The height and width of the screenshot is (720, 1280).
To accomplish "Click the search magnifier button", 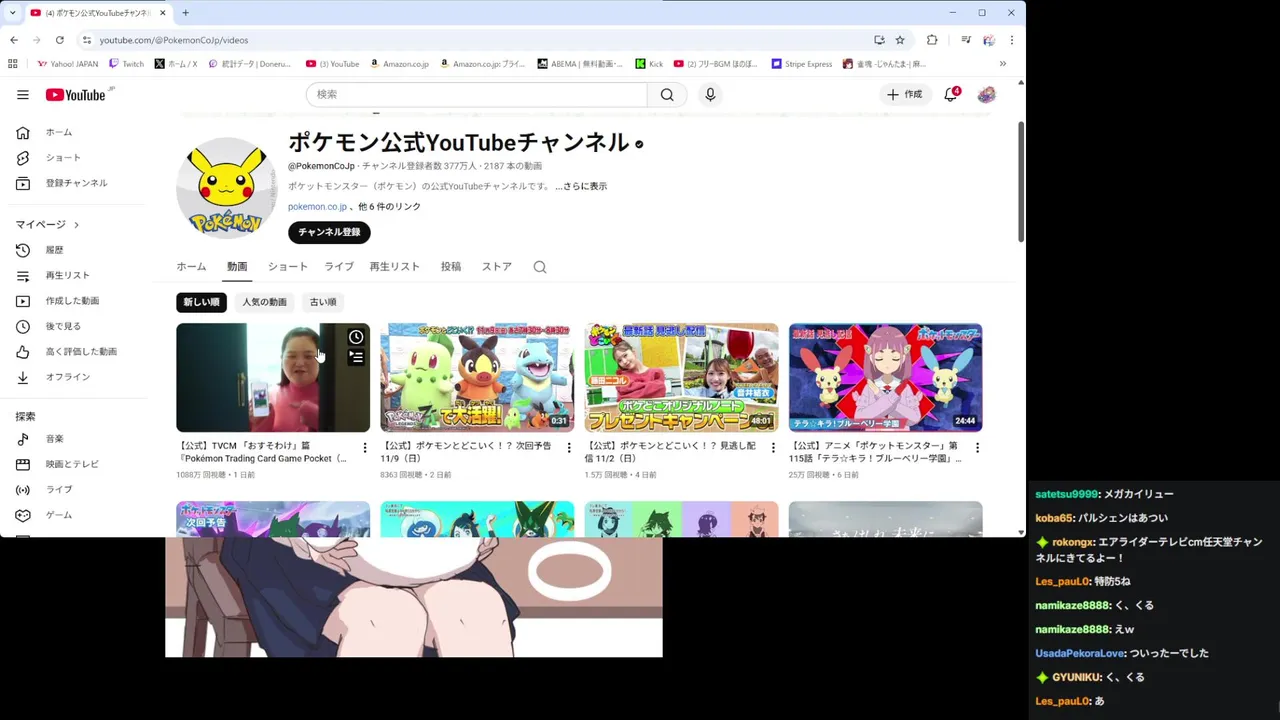I will pyautogui.click(x=667, y=94).
